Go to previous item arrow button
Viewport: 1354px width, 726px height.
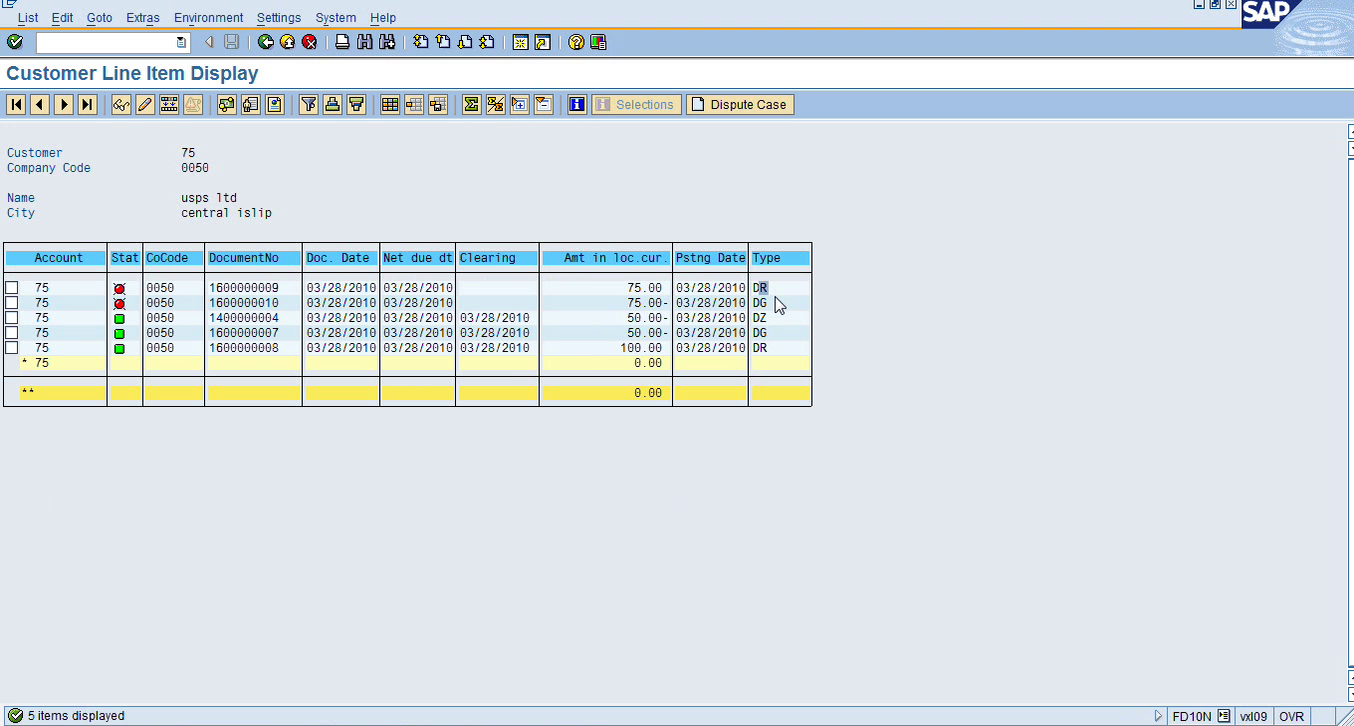[40, 104]
